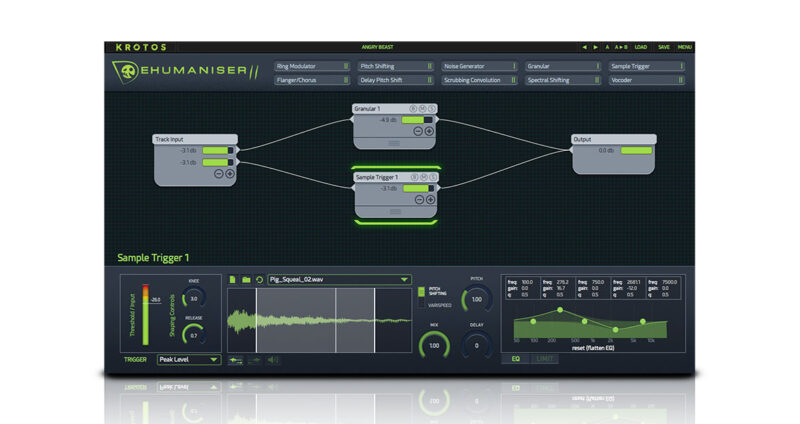Click the LOAD button
Viewport: 800px width, 424px height.
640,47
